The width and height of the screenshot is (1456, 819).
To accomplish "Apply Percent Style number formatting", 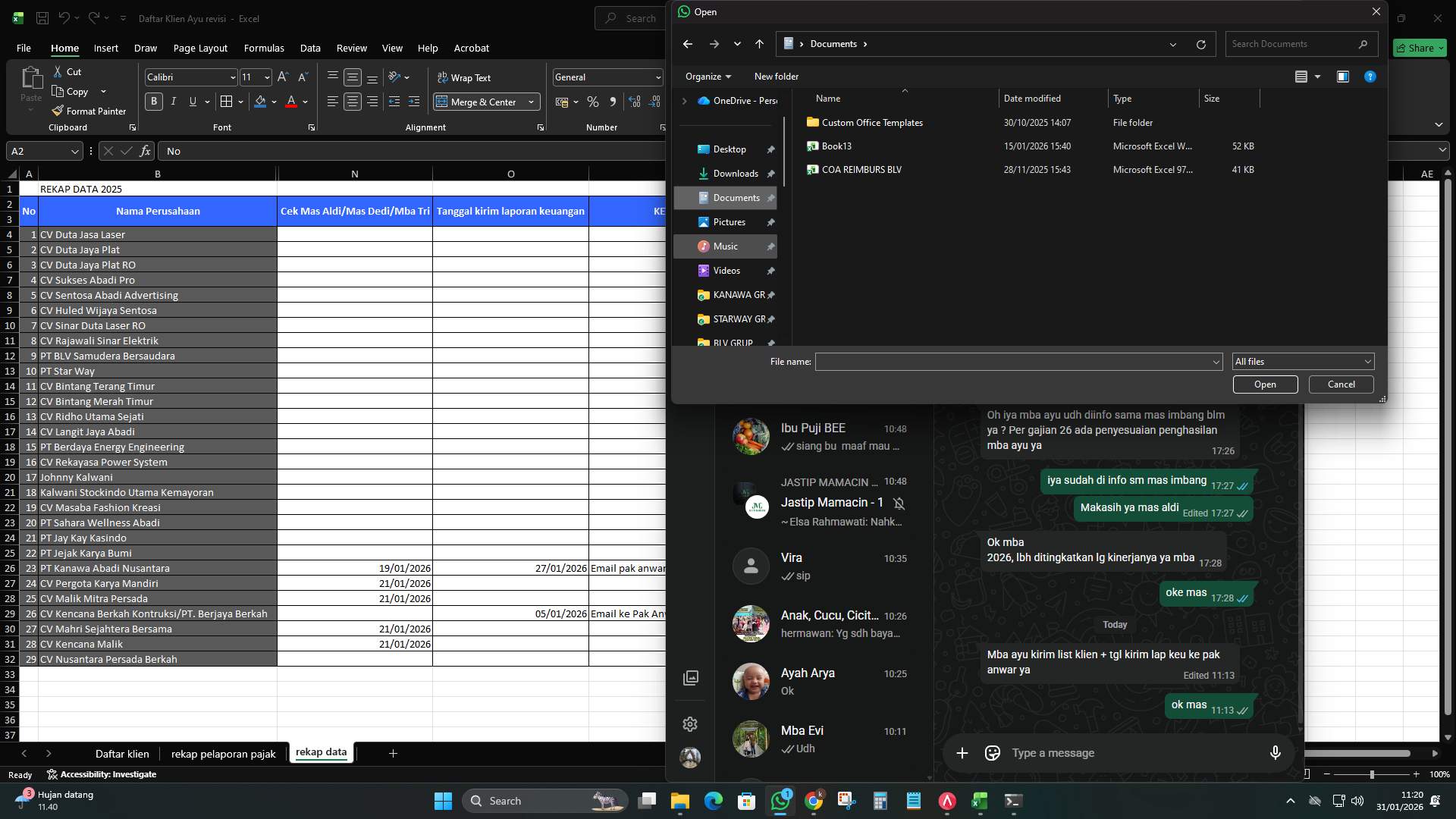I will click(x=593, y=102).
